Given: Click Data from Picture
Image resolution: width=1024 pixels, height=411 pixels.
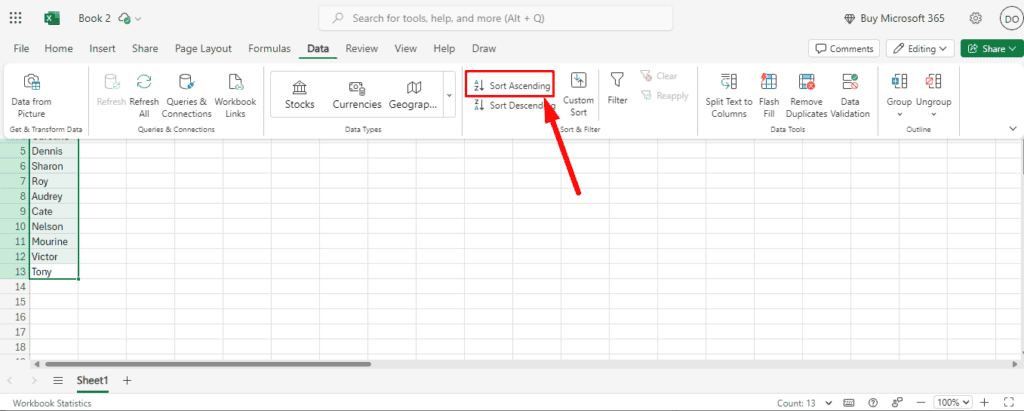Looking at the screenshot, I should click(x=31, y=95).
